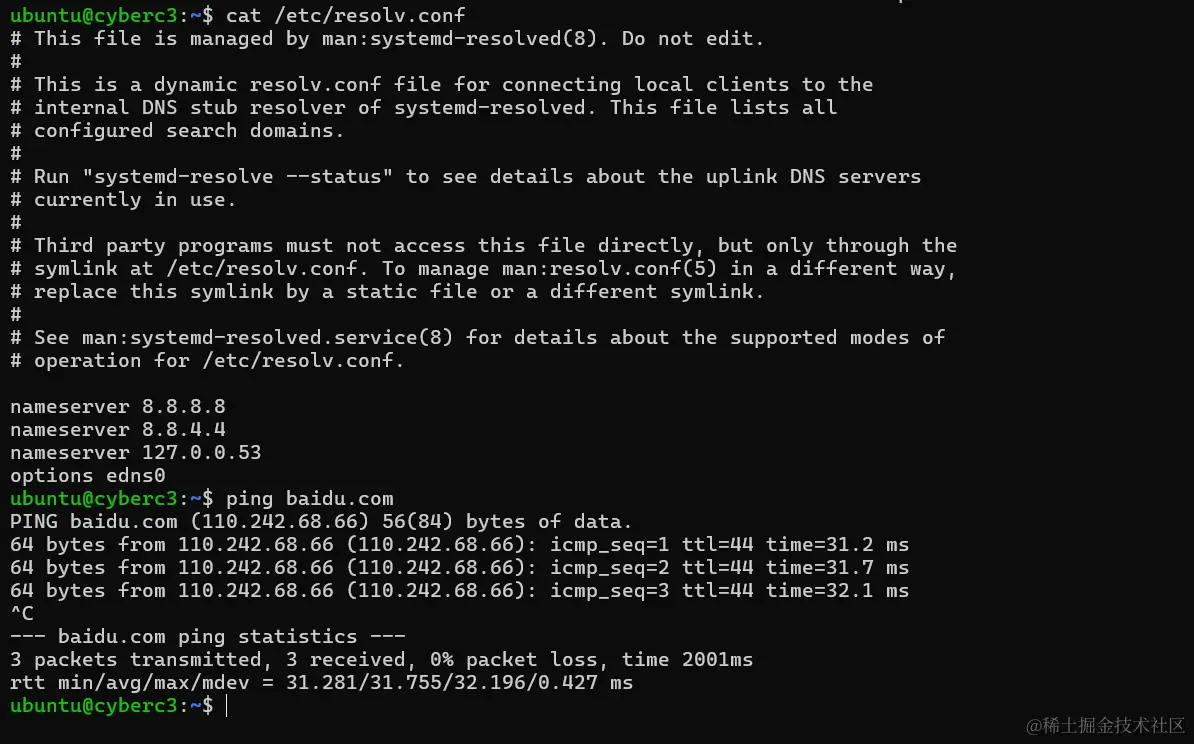Click the icmp_seq=1 ping reply line
The width and height of the screenshot is (1194, 744).
tap(458, 544)
